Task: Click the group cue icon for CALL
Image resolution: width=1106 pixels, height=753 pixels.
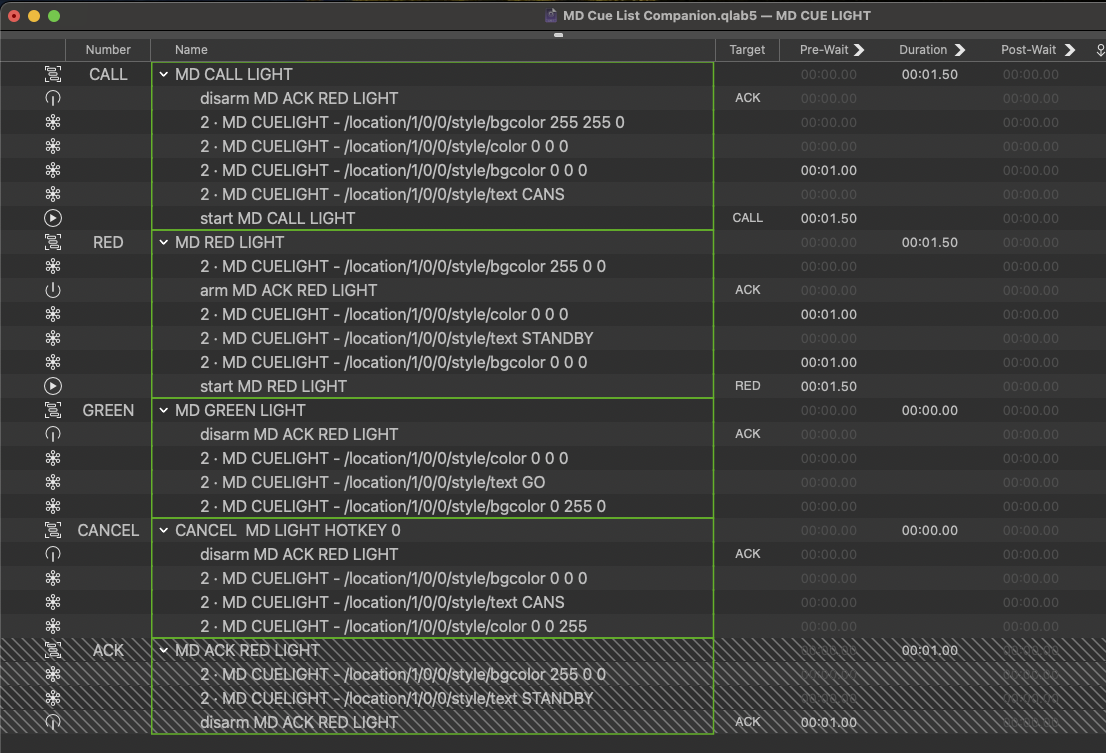Action: (x=53, y=74)
